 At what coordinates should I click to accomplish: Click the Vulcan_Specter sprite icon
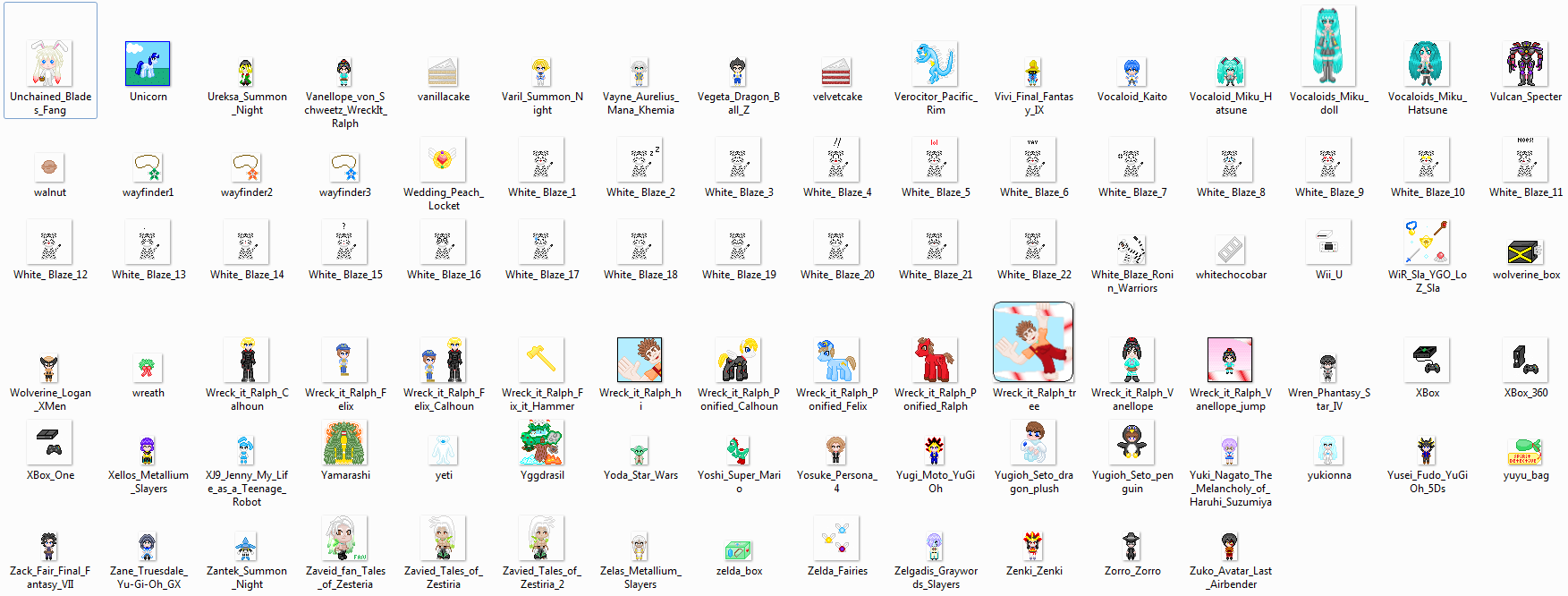click(x=1525, y=64)
